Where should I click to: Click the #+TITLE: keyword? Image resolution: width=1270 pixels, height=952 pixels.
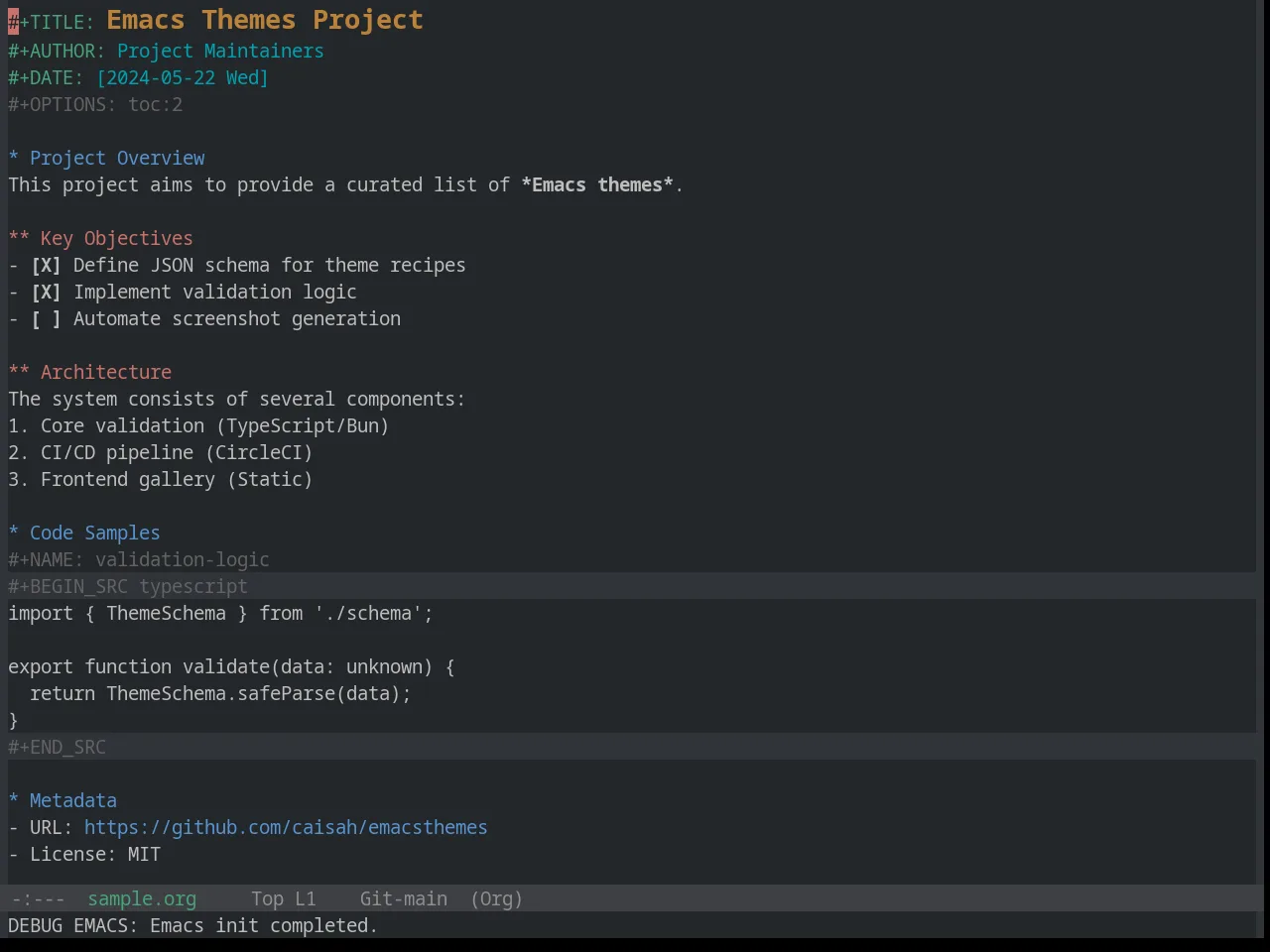52,23
